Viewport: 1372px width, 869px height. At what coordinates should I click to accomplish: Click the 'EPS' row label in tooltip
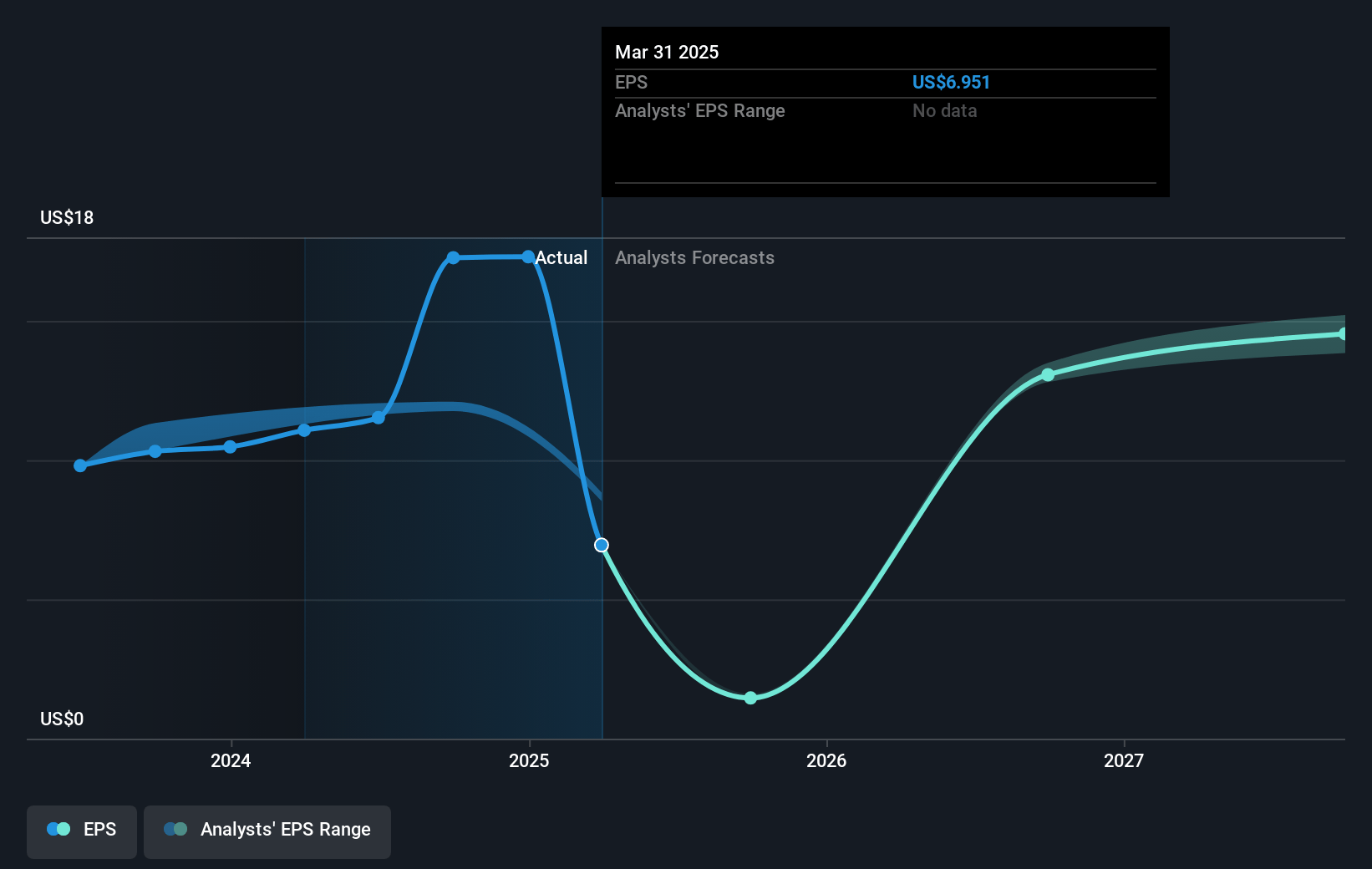631,82
